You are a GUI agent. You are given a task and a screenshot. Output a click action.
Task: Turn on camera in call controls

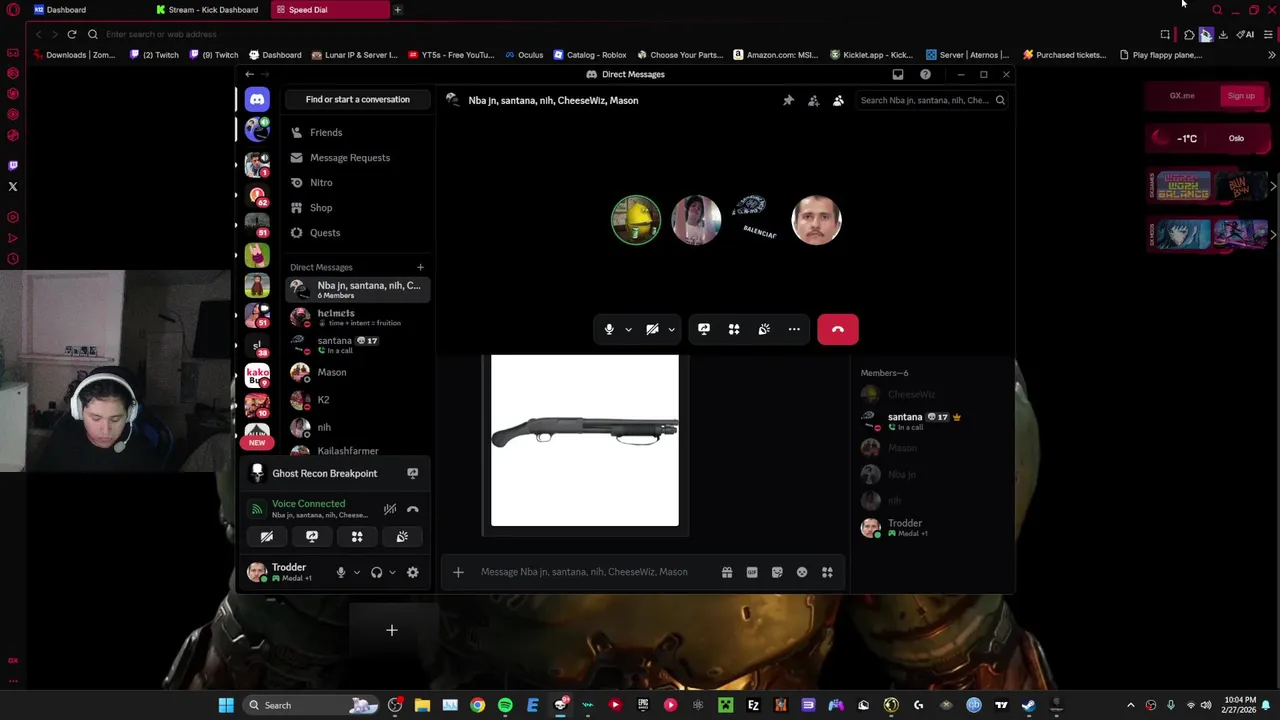652,329
